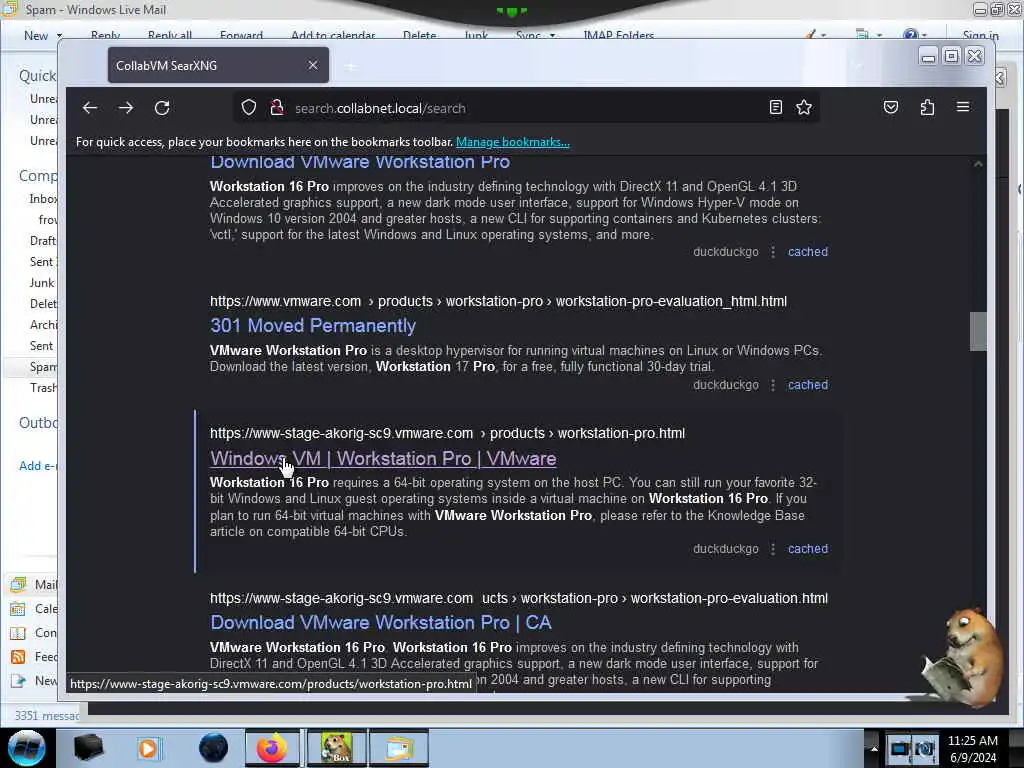This screenshot has height=768, width=1024.
Task: Go back in the Firefox browser
Action: coord(89,108)
